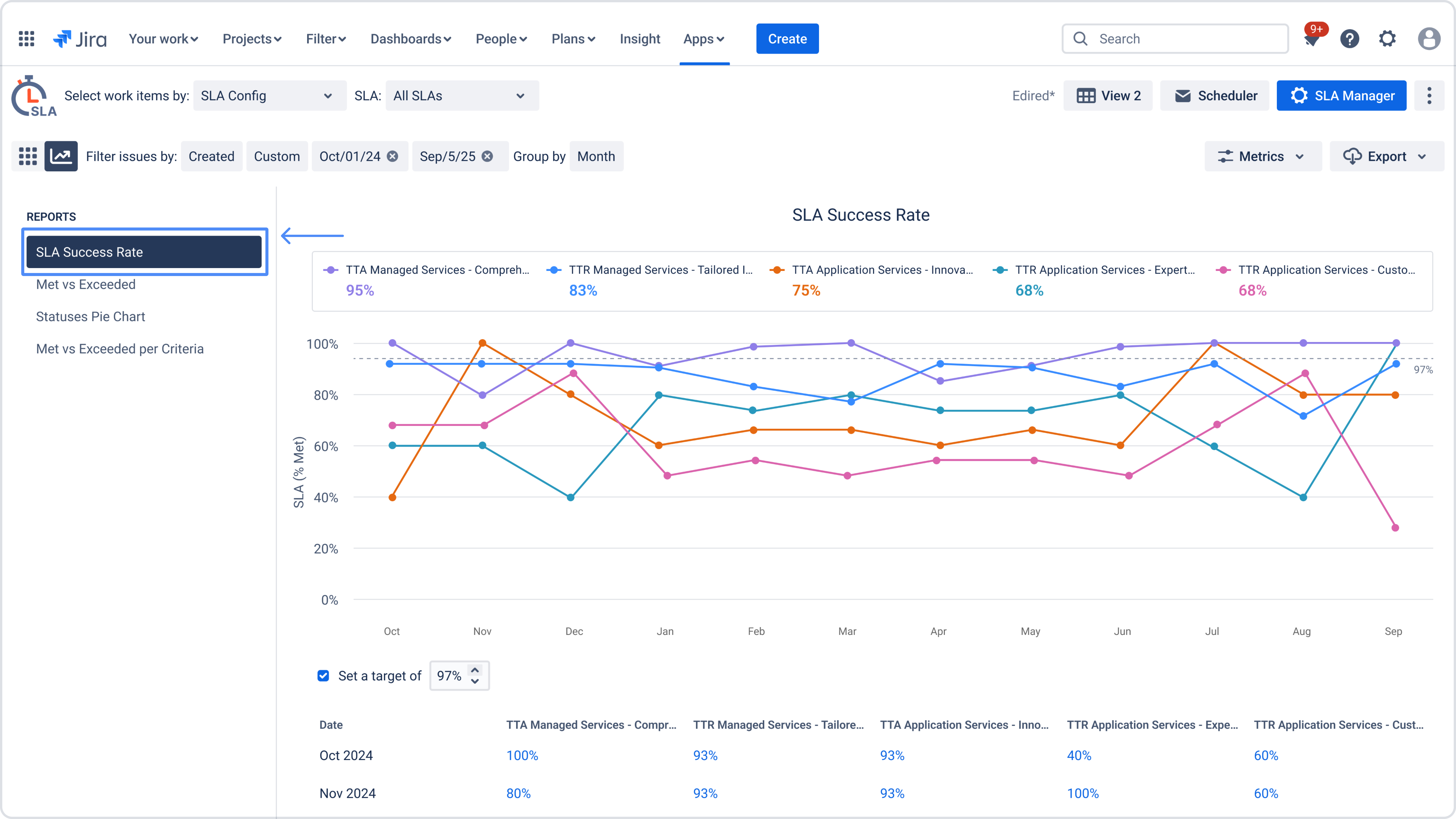Open Jira settings gear icon
This screenshot has height=819, width=1456.
[1387, 38]
